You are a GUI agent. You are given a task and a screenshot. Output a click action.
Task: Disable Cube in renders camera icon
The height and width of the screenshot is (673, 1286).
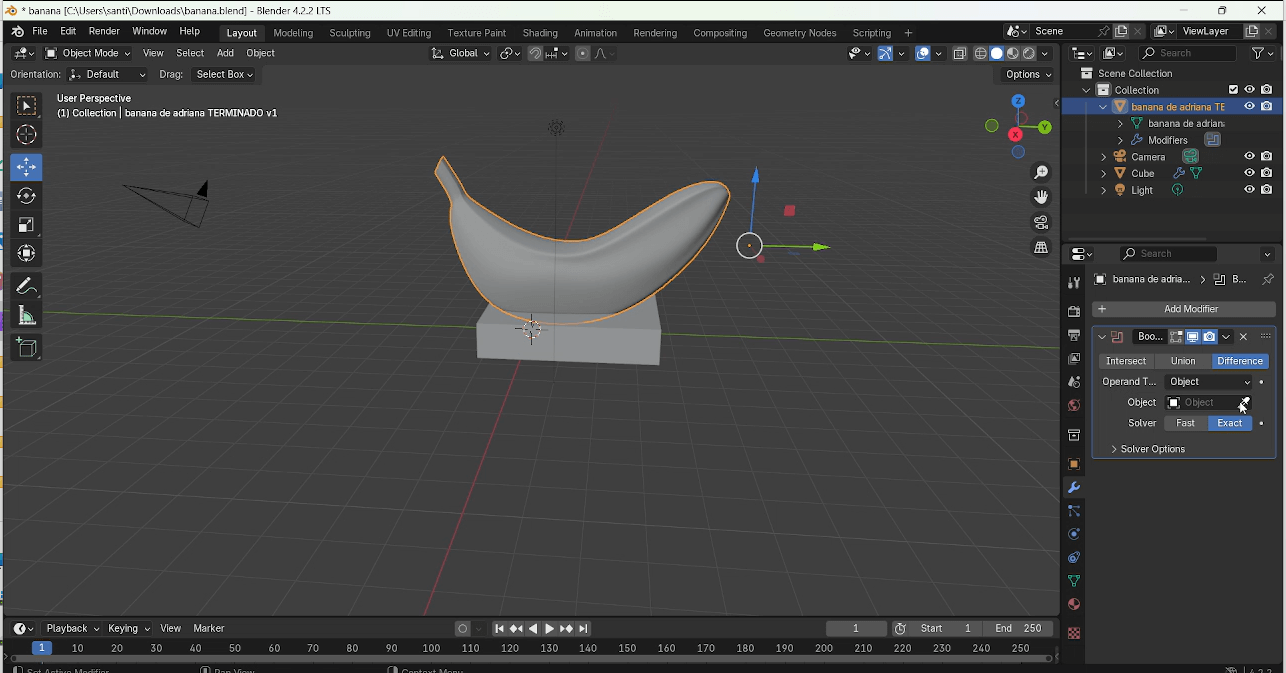pos(1266,173)
